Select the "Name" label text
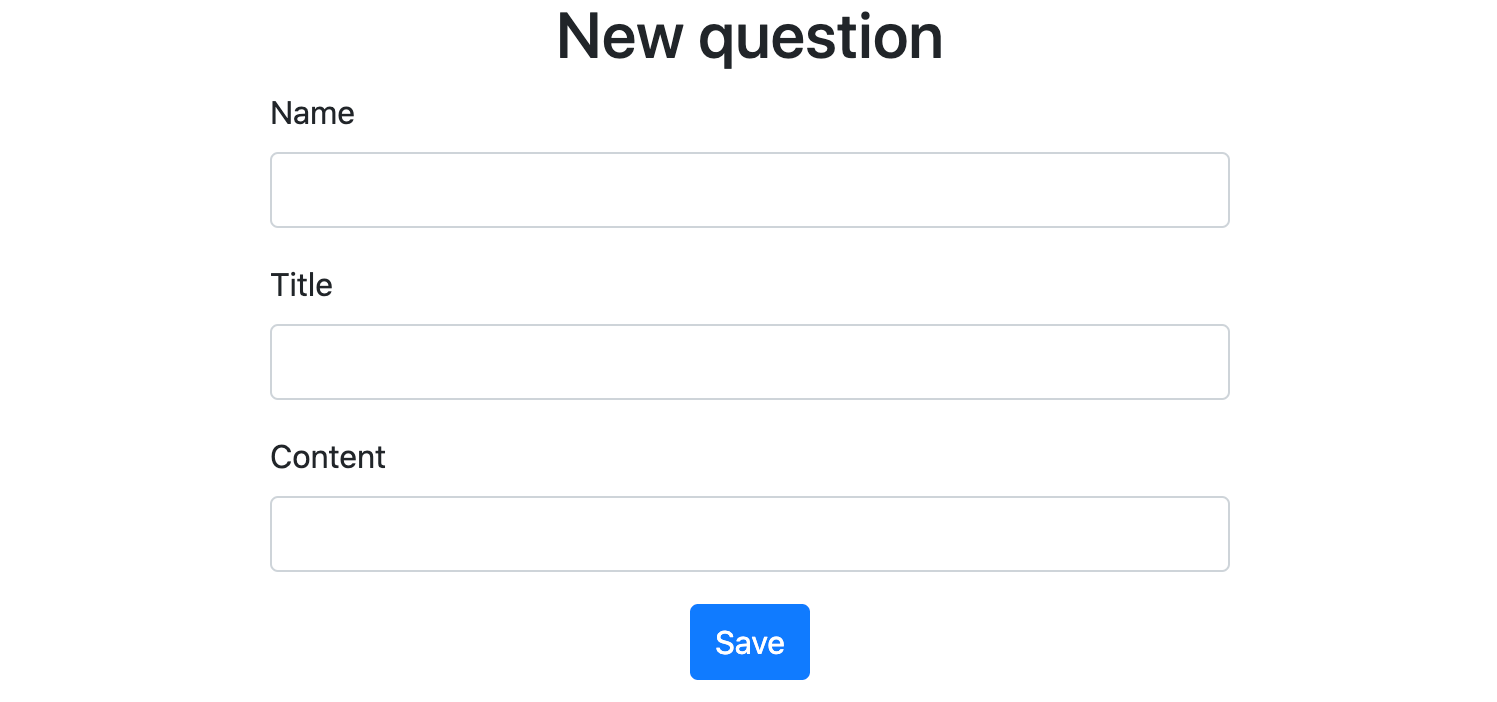The width and height of the screenshot is (1497, 702). (x=312, y=114)
